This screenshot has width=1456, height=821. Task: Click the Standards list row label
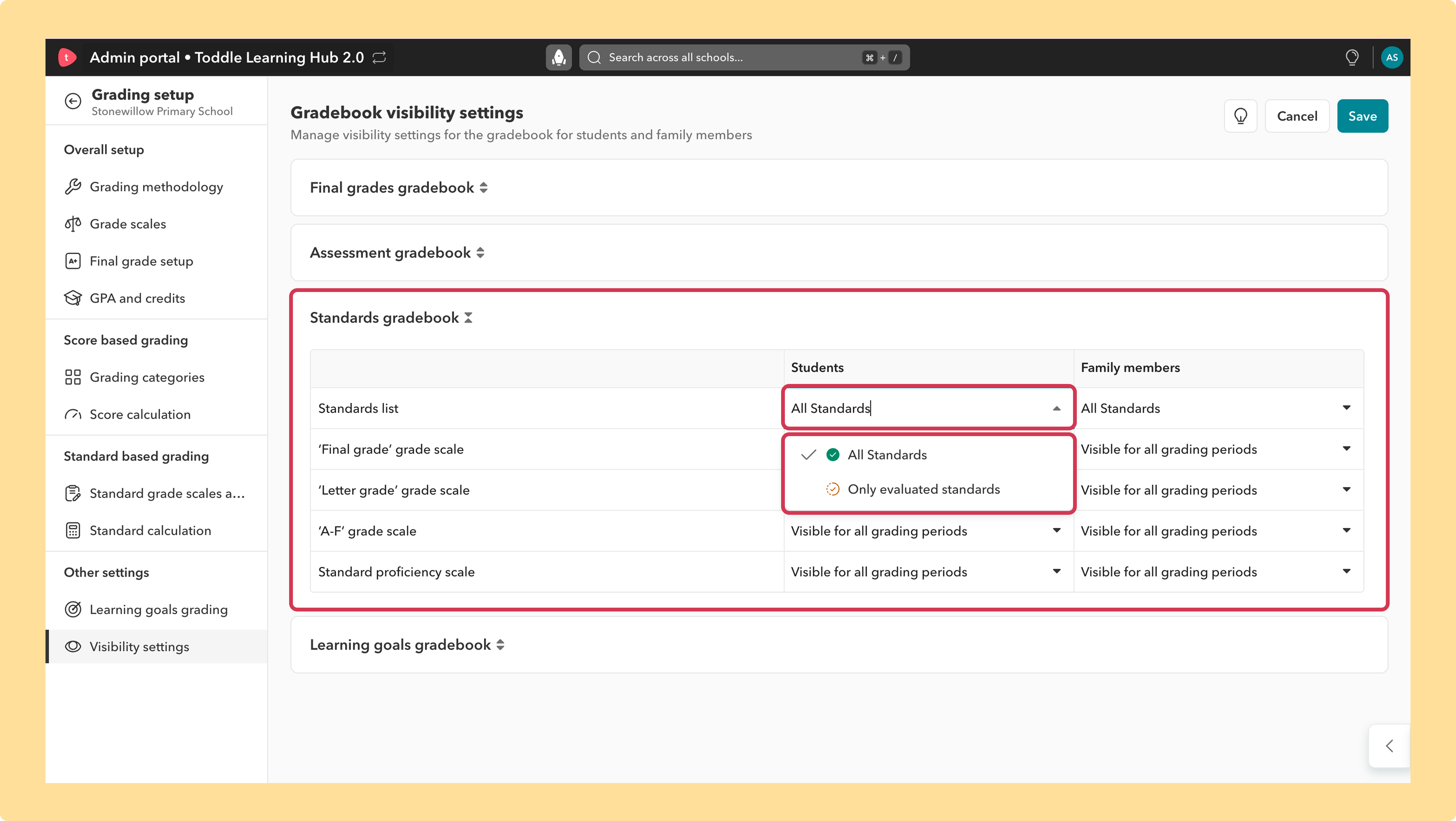pos(358,408)
